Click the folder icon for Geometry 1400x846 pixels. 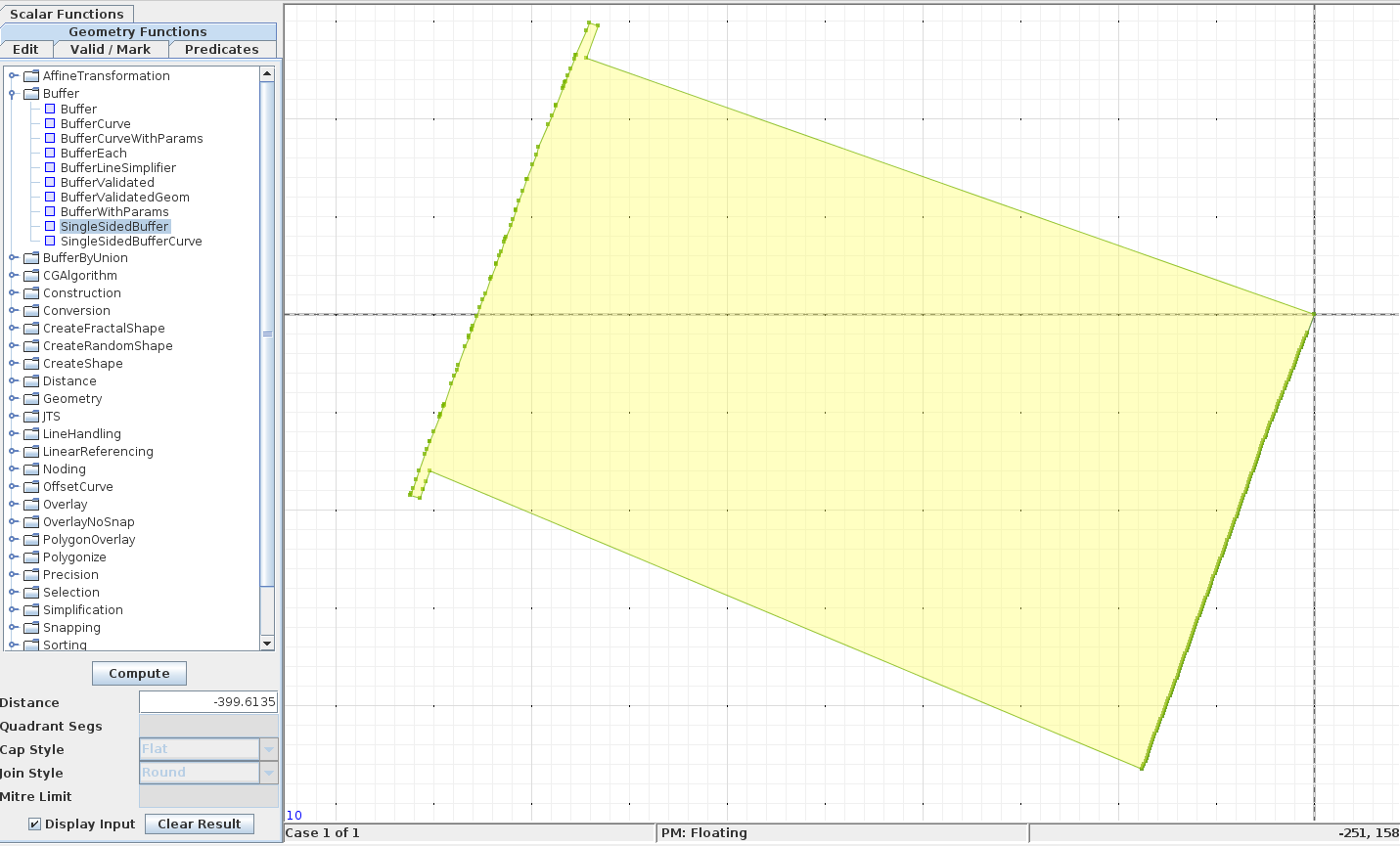[x=29, y=398]
